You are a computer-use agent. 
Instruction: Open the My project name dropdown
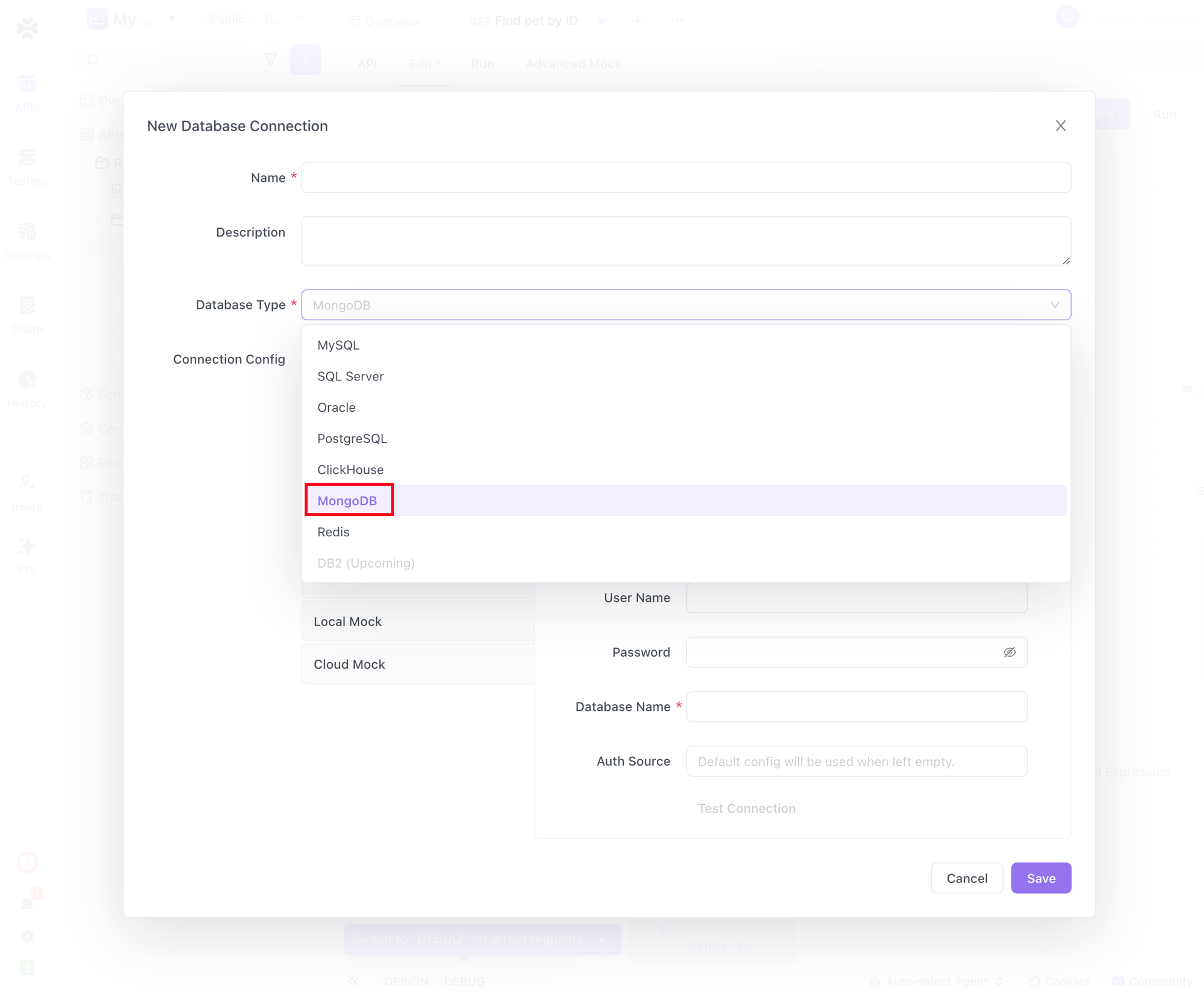(131, 19)
